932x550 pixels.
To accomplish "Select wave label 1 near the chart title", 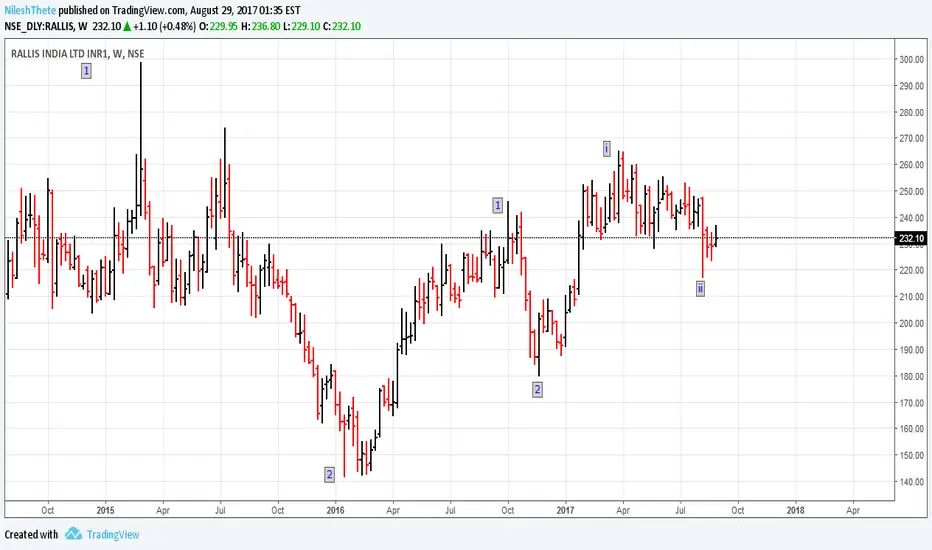I will 86,71.
